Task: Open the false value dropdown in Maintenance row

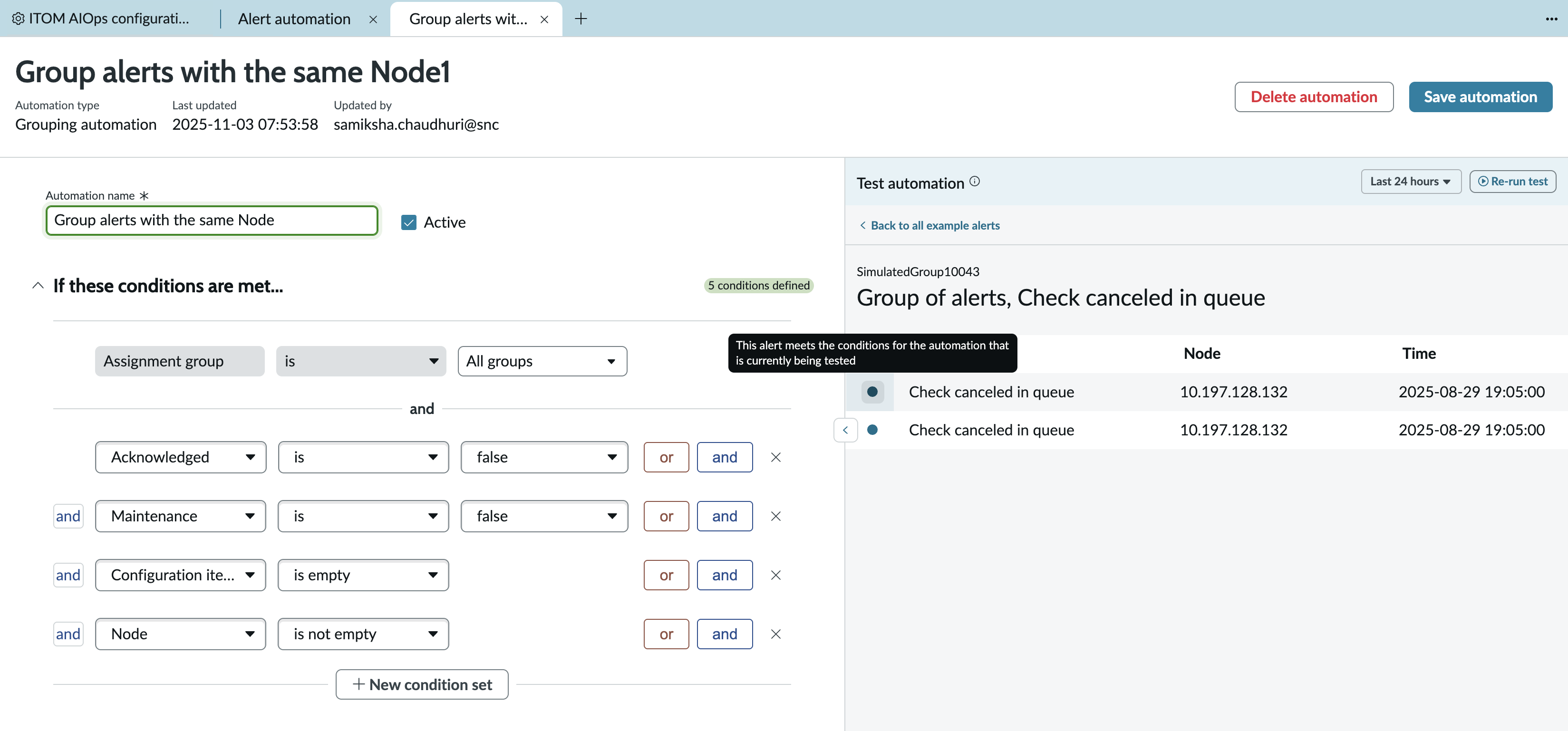Action: pos(544,516)
